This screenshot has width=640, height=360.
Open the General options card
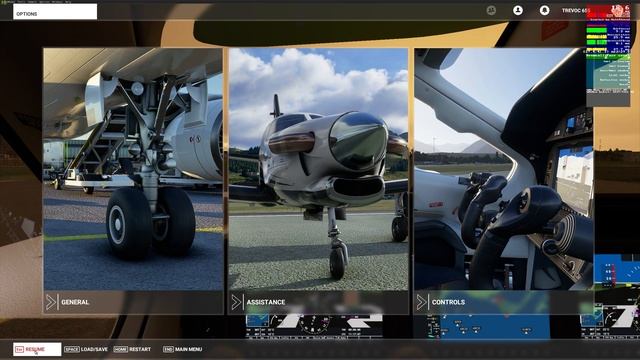click(x=133, y=181)
